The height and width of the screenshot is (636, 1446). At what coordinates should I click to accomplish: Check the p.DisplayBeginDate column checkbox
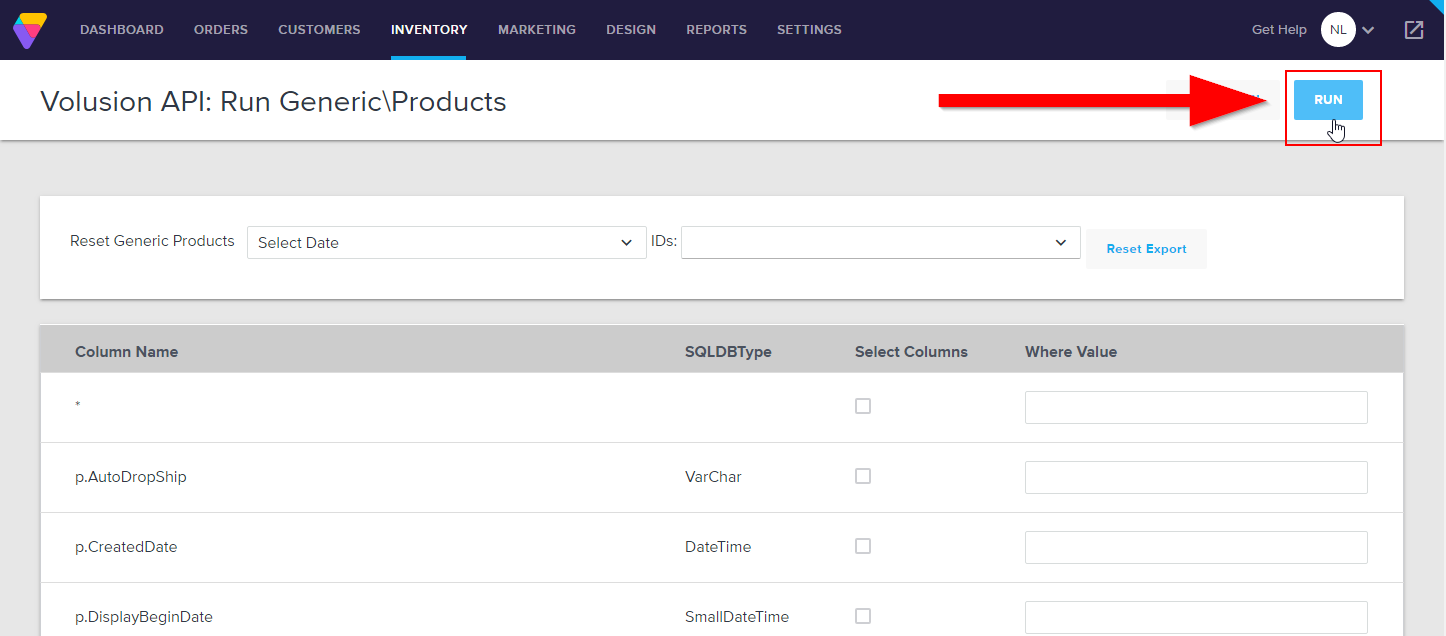point(863,616)
